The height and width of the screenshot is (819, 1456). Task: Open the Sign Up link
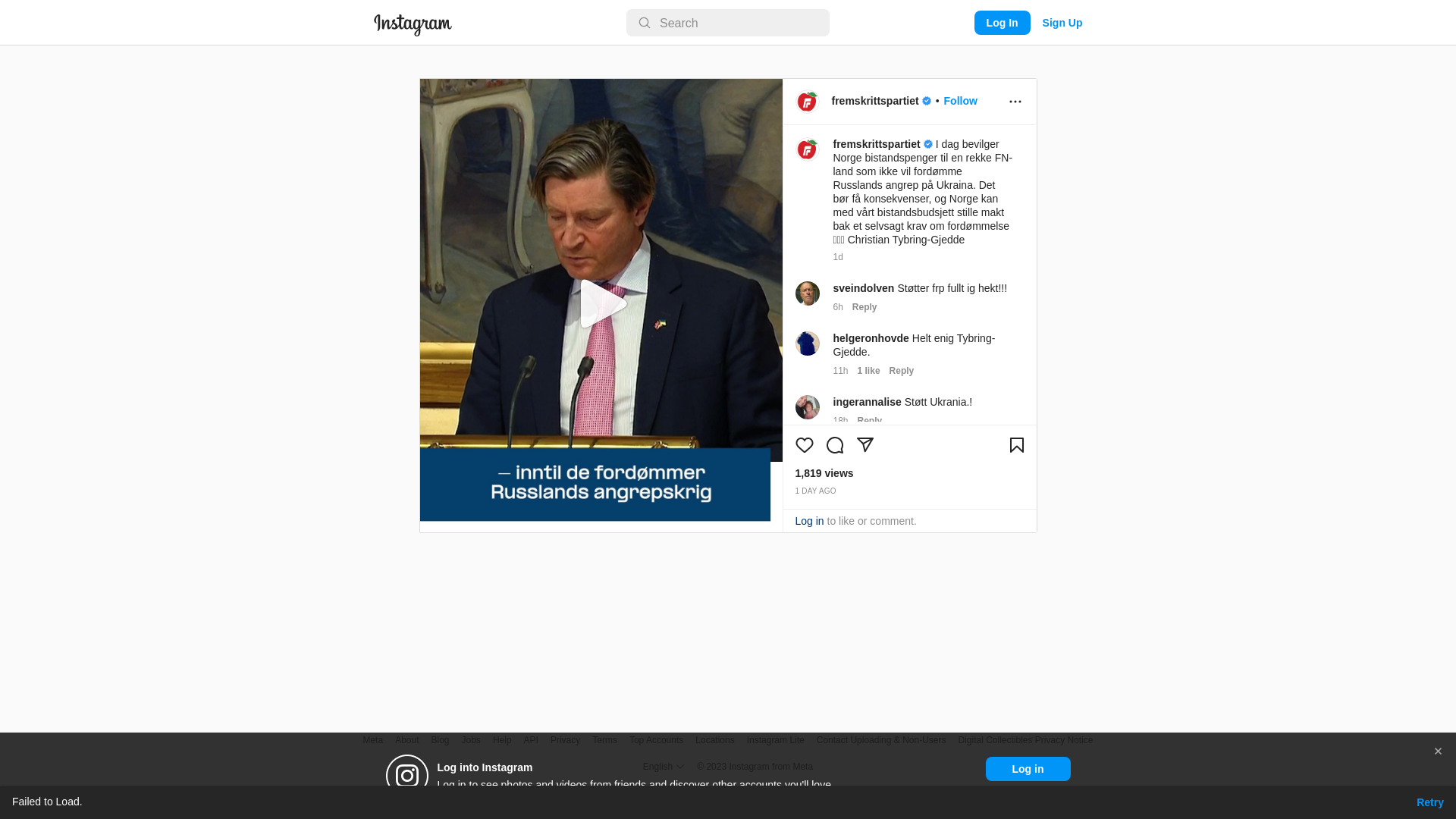click(1062, 23)
